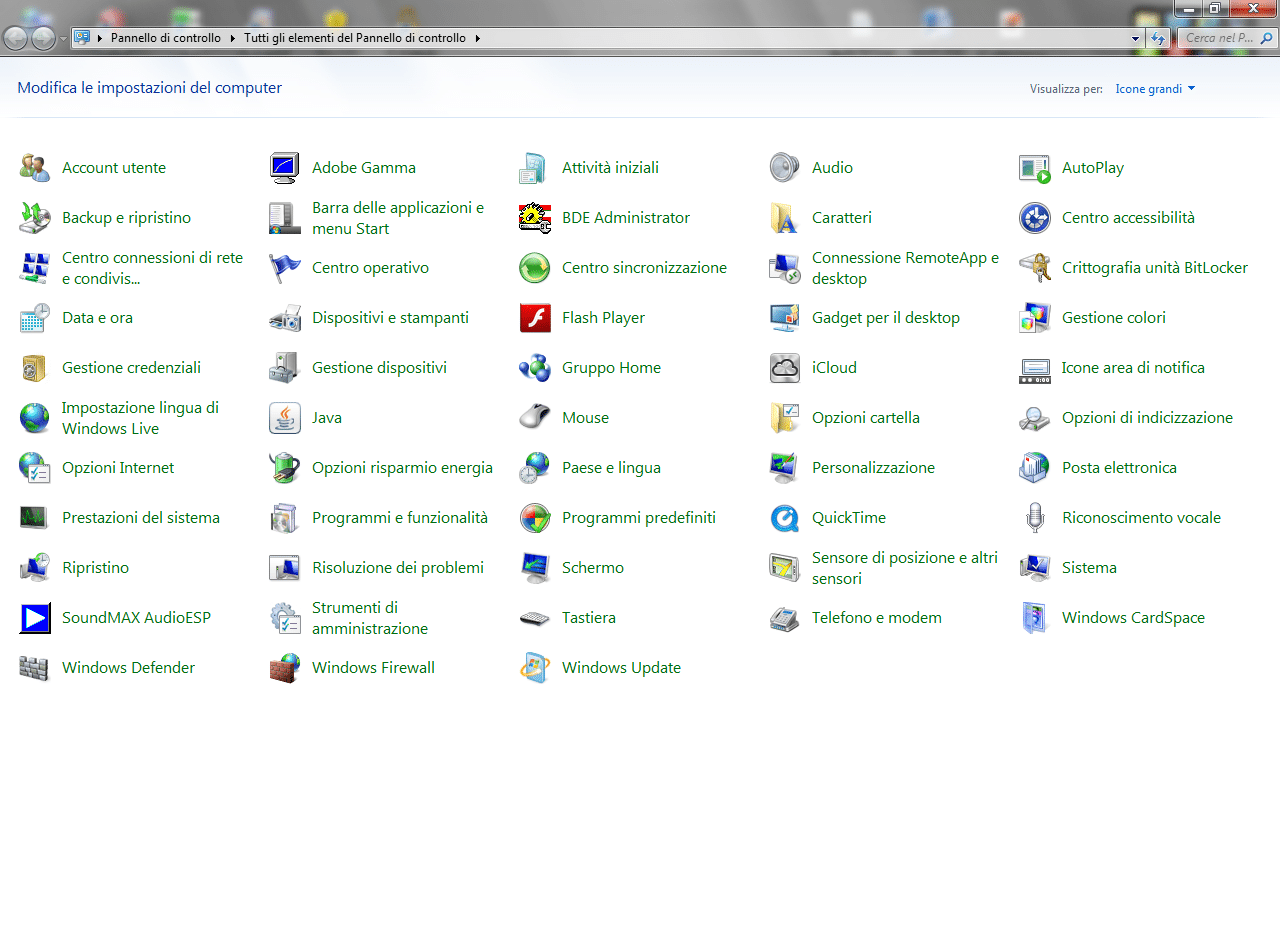The width and height of the screenshot is (1280, 942).
Task: Click the Flash Player red icon
Action: [535, 318]
